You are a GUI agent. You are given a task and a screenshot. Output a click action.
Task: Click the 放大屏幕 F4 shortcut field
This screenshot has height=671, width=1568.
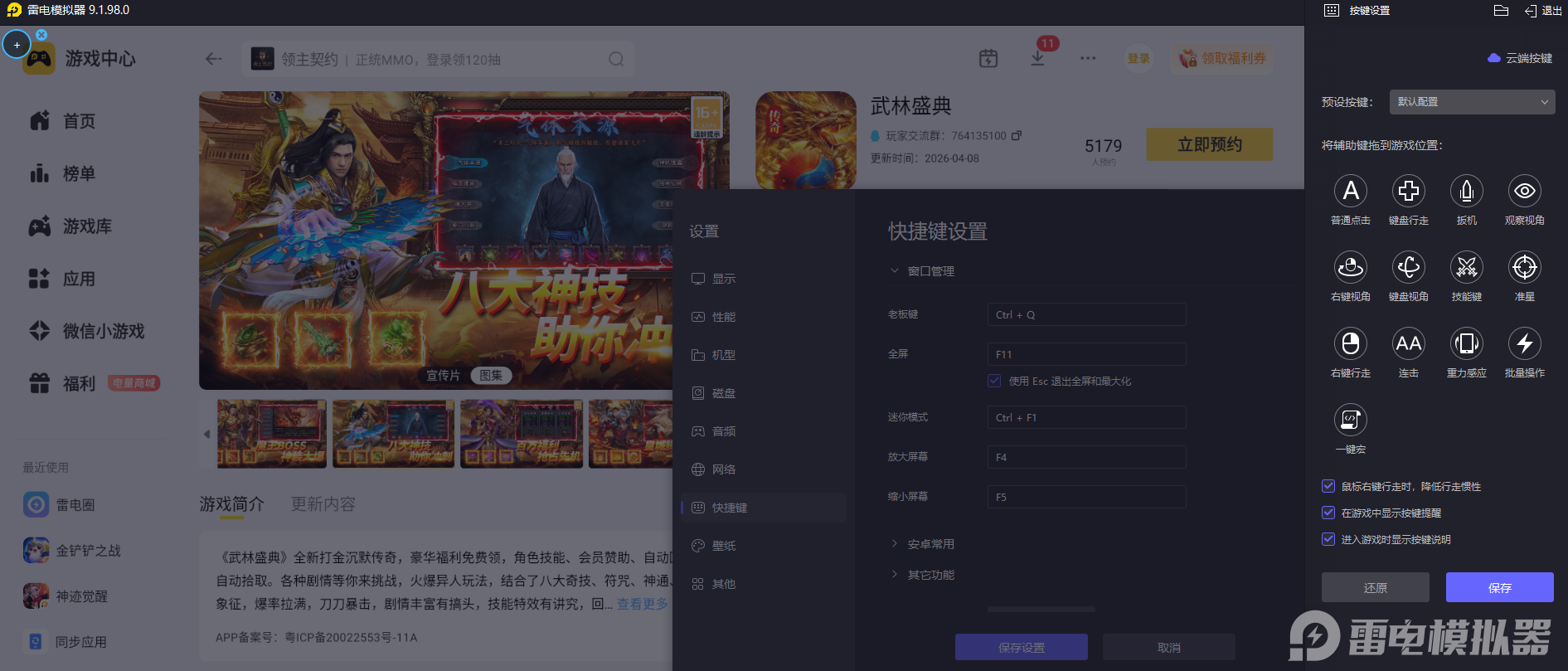point(1086,457)
